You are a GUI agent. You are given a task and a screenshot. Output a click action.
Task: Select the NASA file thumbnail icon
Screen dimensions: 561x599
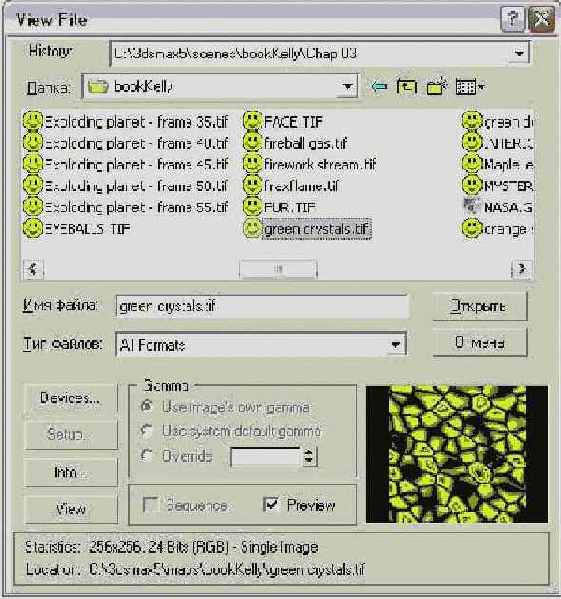tap(471, 207)
